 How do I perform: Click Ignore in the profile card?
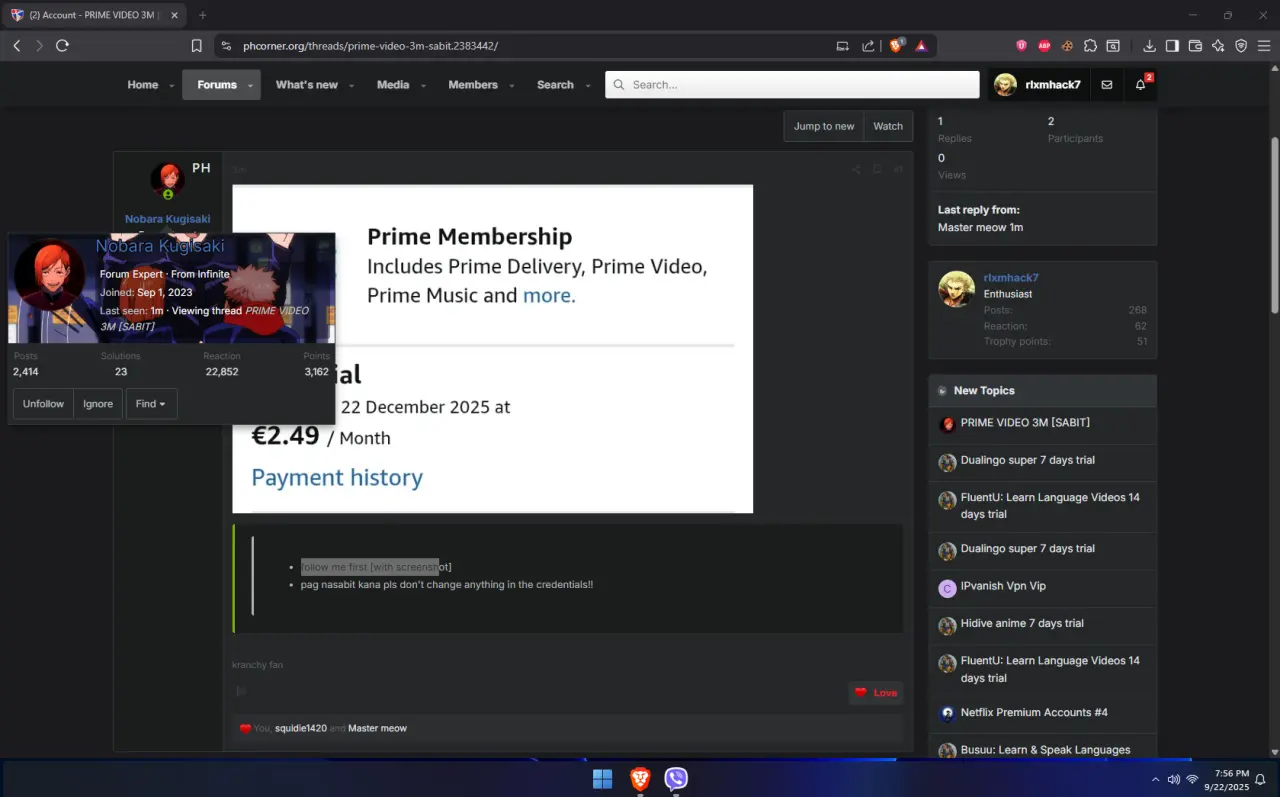tap(98, 404)
